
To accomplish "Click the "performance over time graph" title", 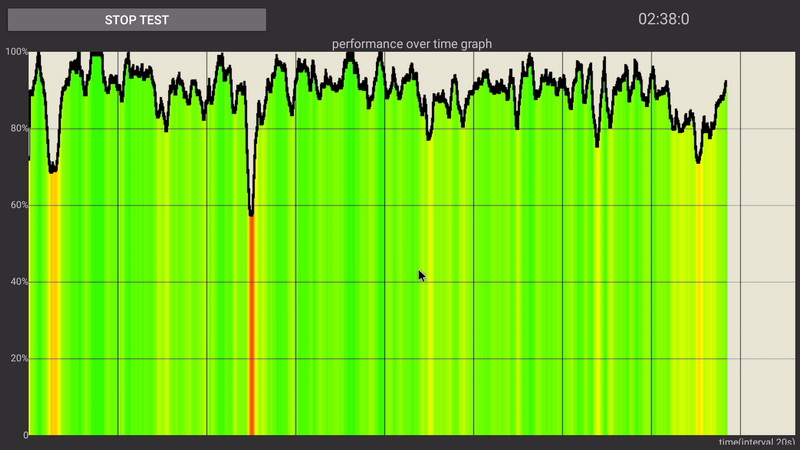I will [411, 44].
